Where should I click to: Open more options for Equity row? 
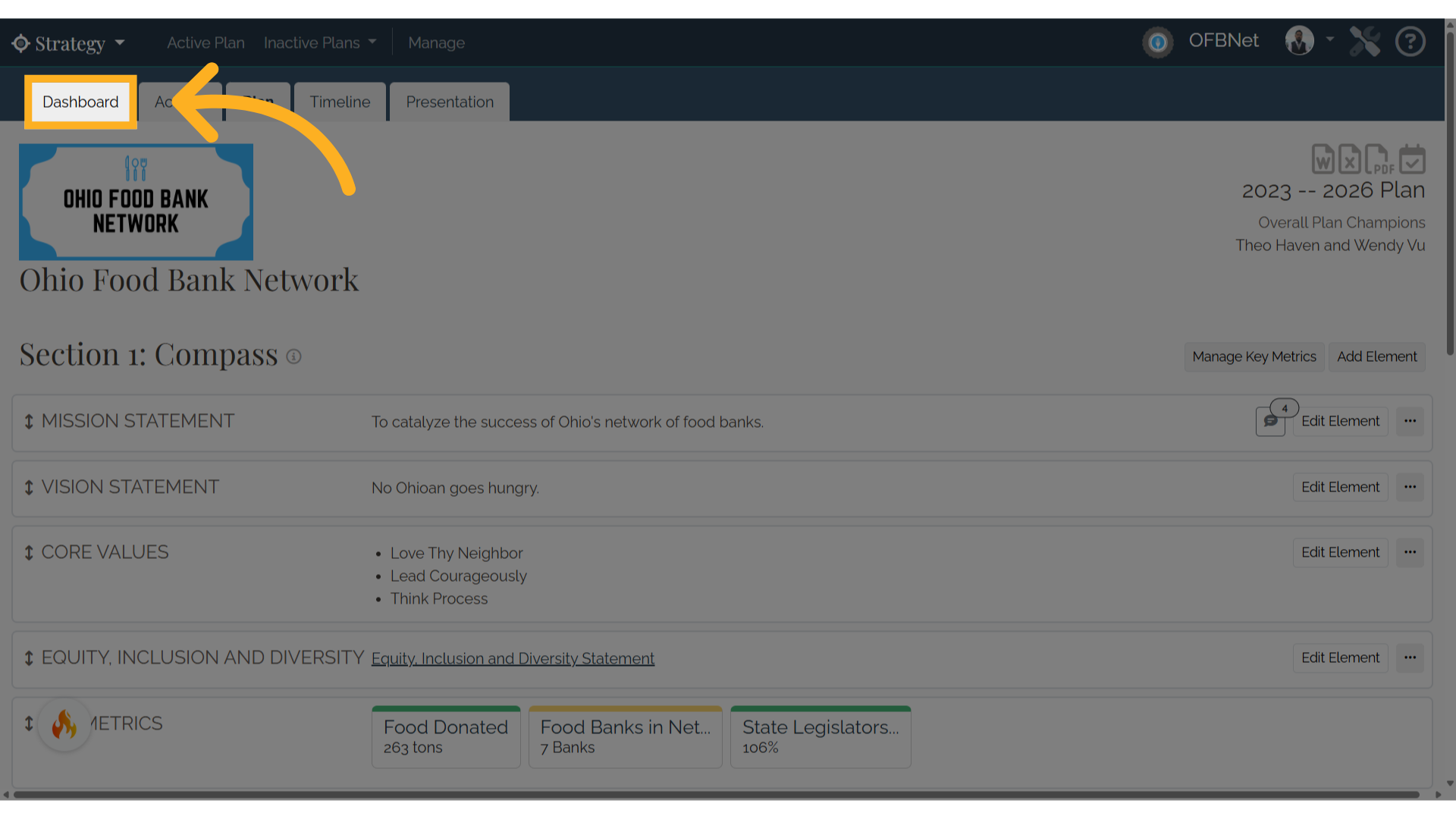pos(1410,657)
